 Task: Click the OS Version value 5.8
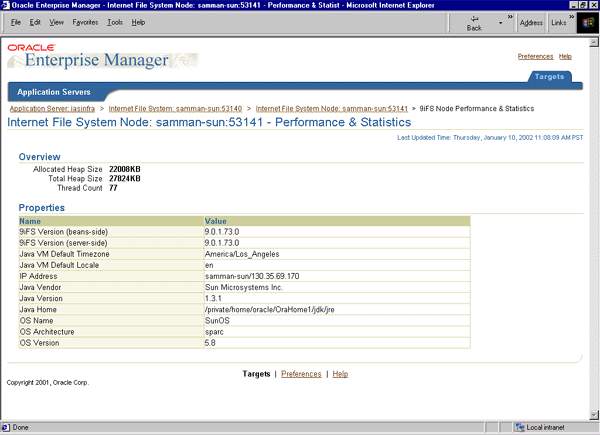pyautogui.click(x=210, y=343)
